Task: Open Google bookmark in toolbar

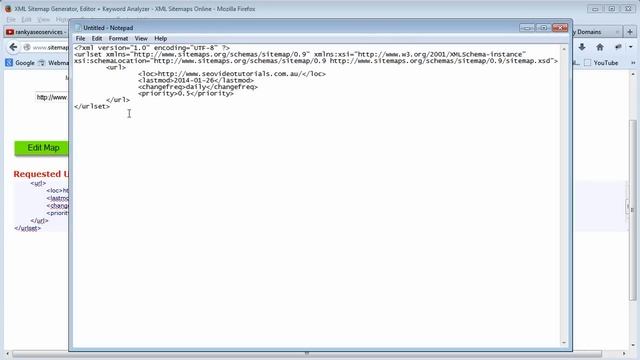Action: click(20, 63)
